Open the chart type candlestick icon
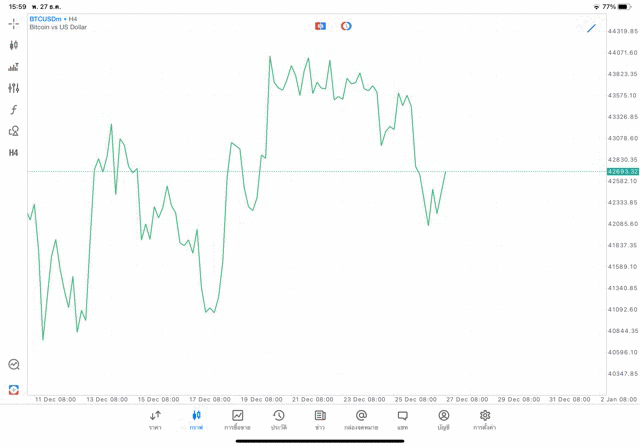Screen dimensions: 640x447 (14, 45)
